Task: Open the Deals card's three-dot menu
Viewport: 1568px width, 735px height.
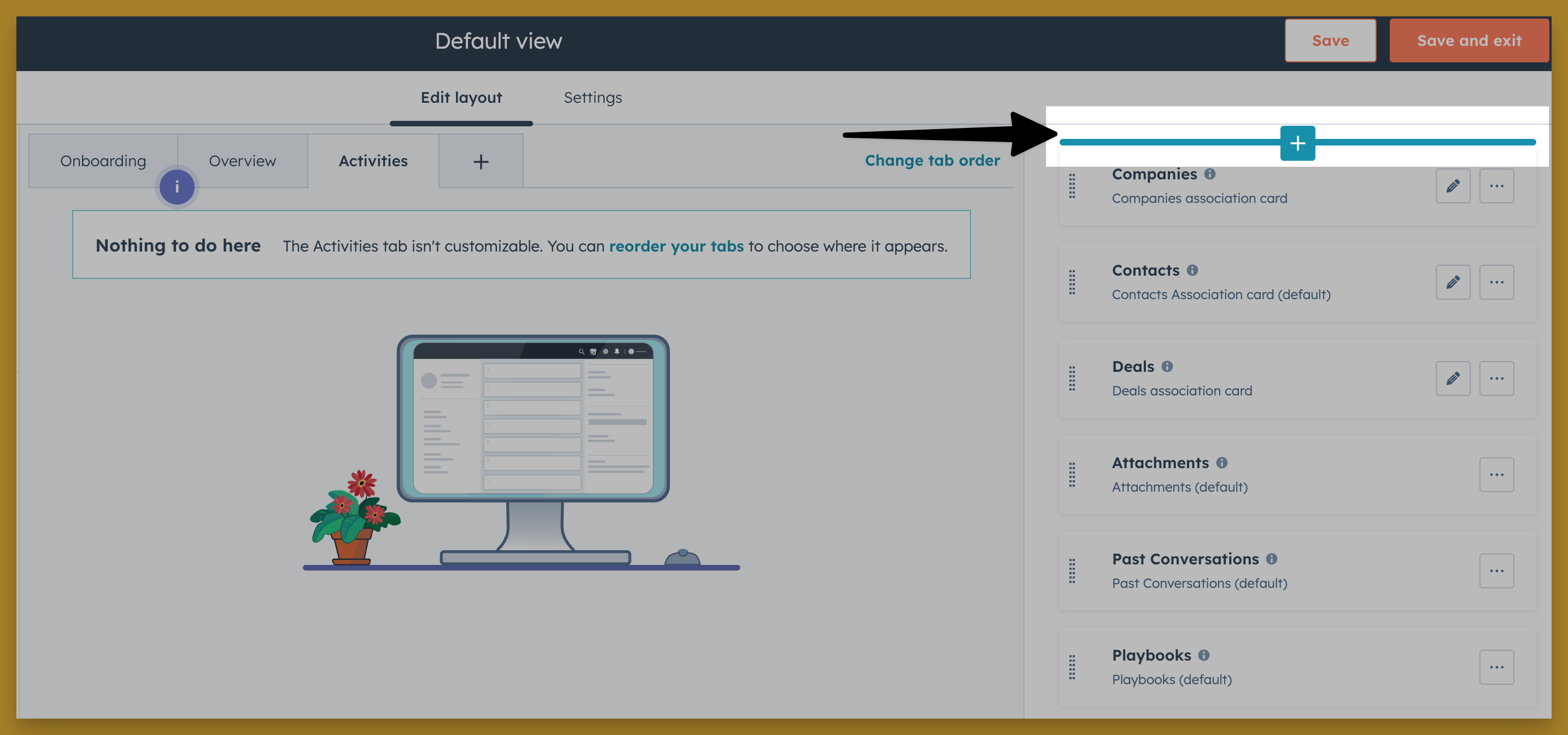Action: click(1496, 378)
